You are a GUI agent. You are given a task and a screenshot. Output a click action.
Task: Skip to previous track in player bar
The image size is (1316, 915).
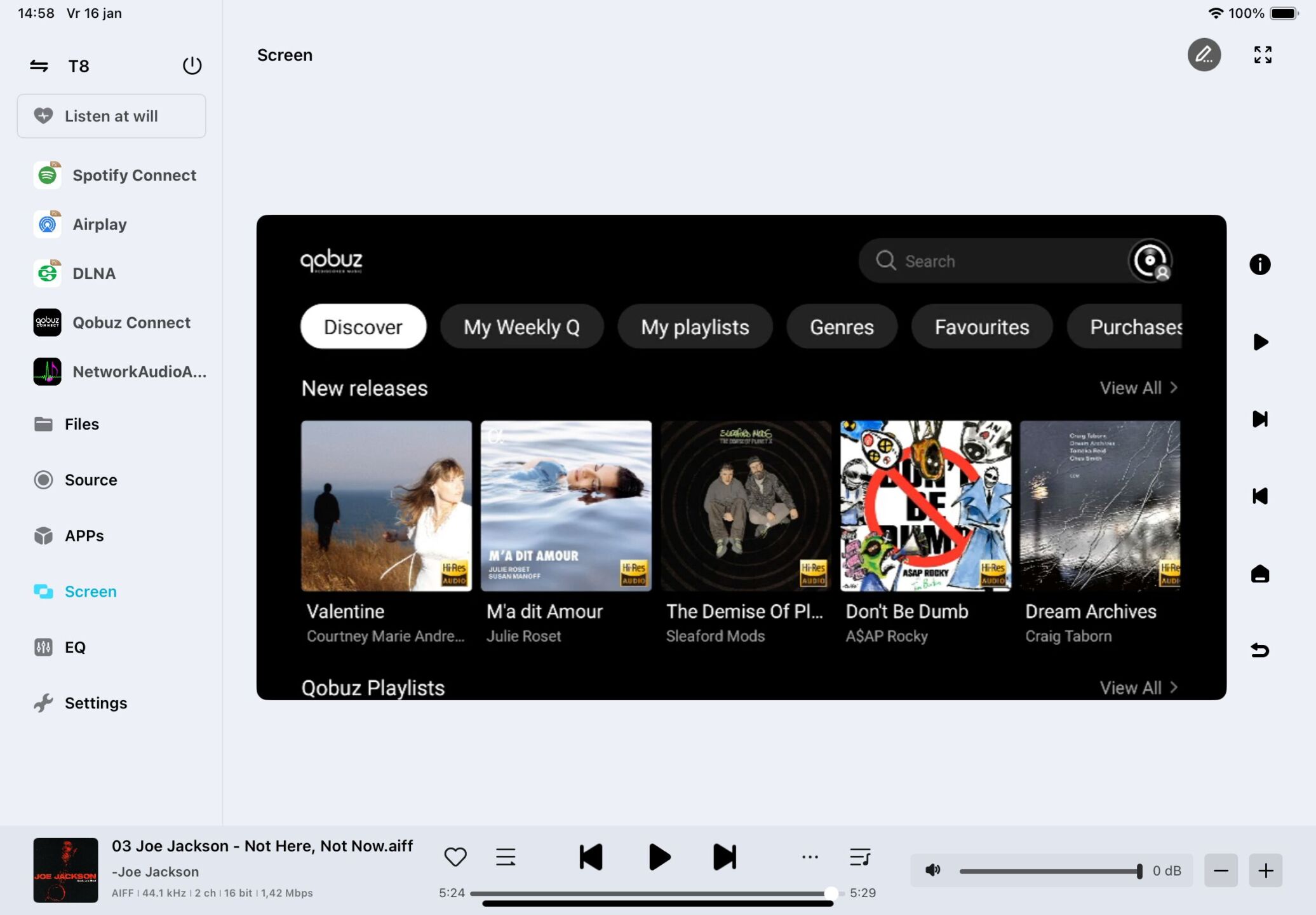point(591,857)
